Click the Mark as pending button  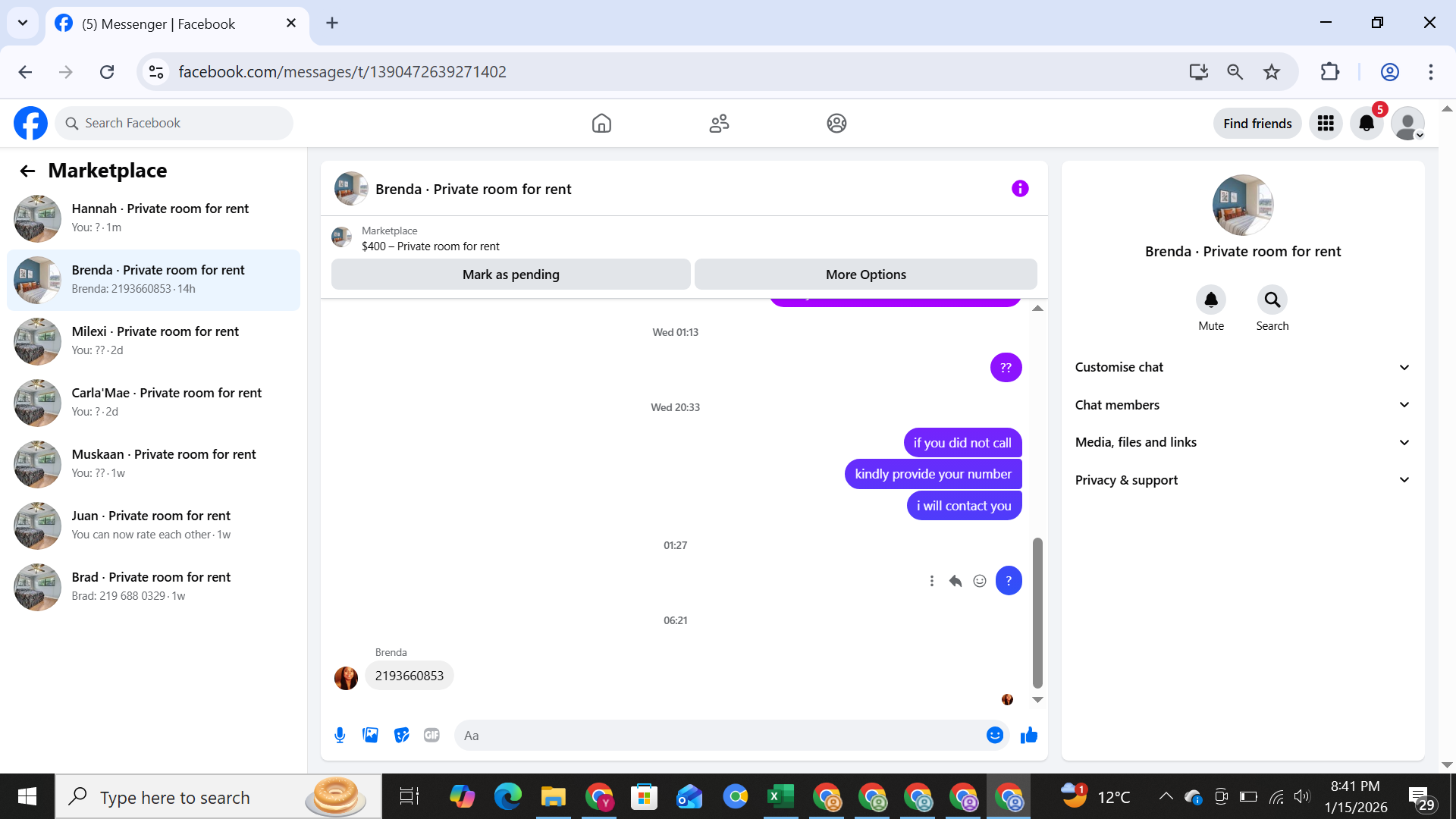[510, 275]
